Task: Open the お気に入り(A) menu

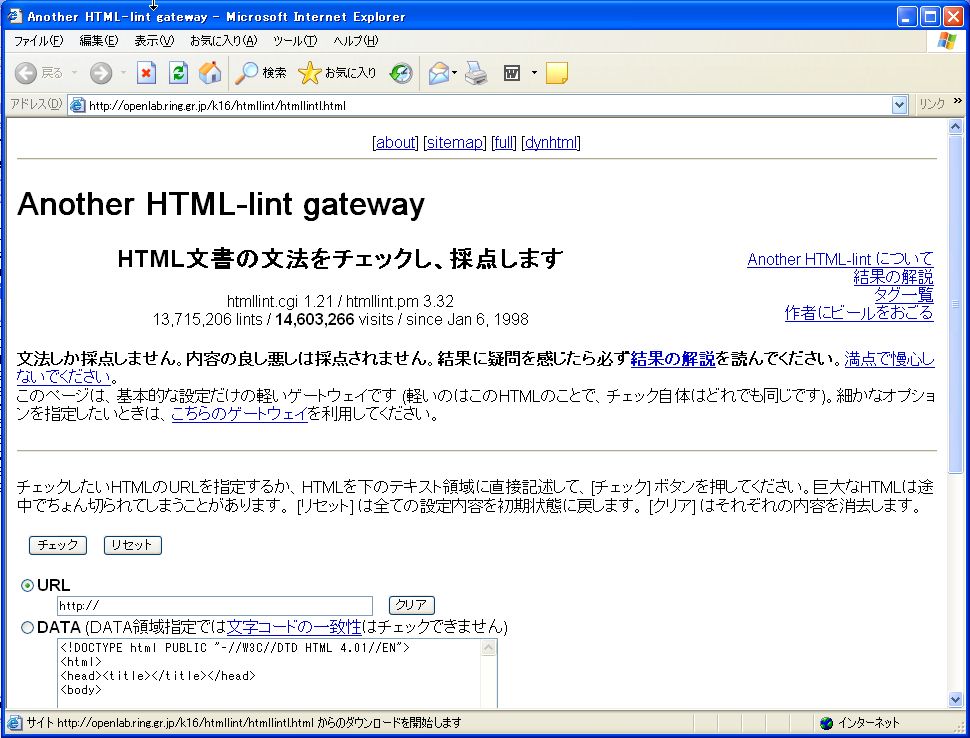Action: (x=223, y=41)
